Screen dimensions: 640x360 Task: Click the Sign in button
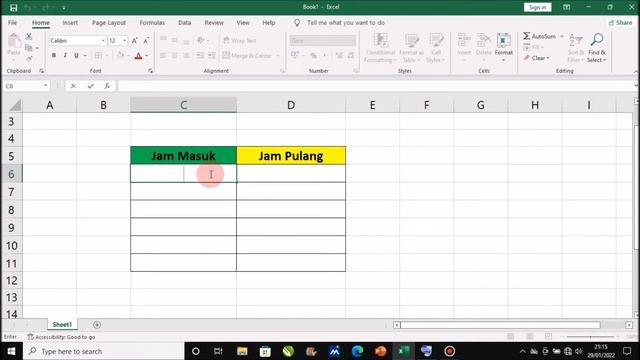(x=538, y=7)
